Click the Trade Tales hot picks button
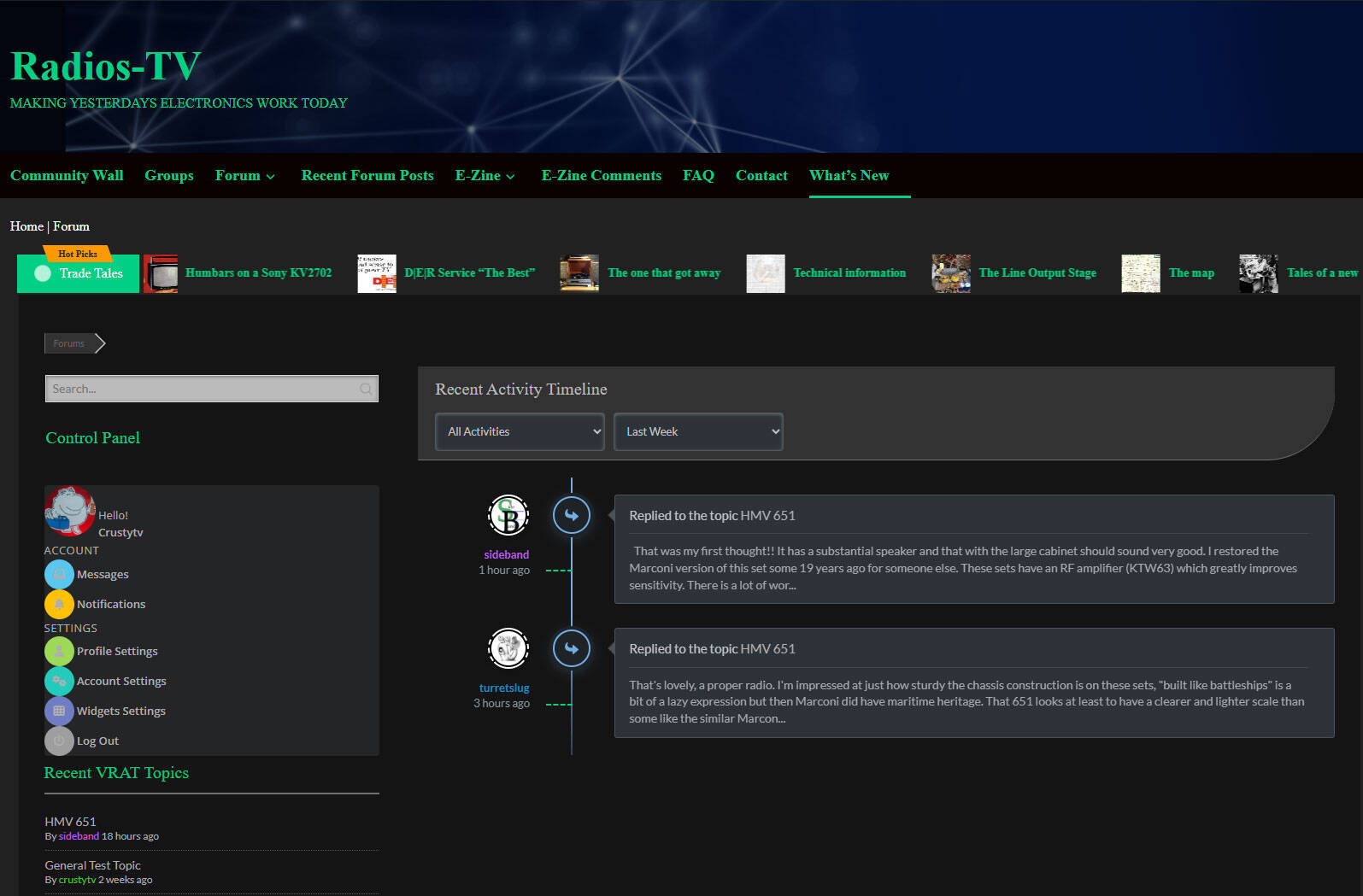Viewport: 1363px width, 896px height. coord(79,273)
